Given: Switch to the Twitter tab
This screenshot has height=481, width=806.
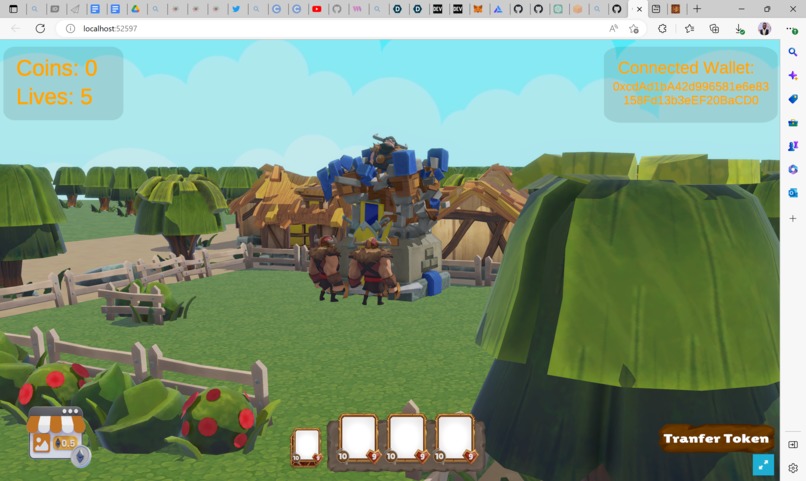Looking at the screenshot, I should tap(236, 9).
